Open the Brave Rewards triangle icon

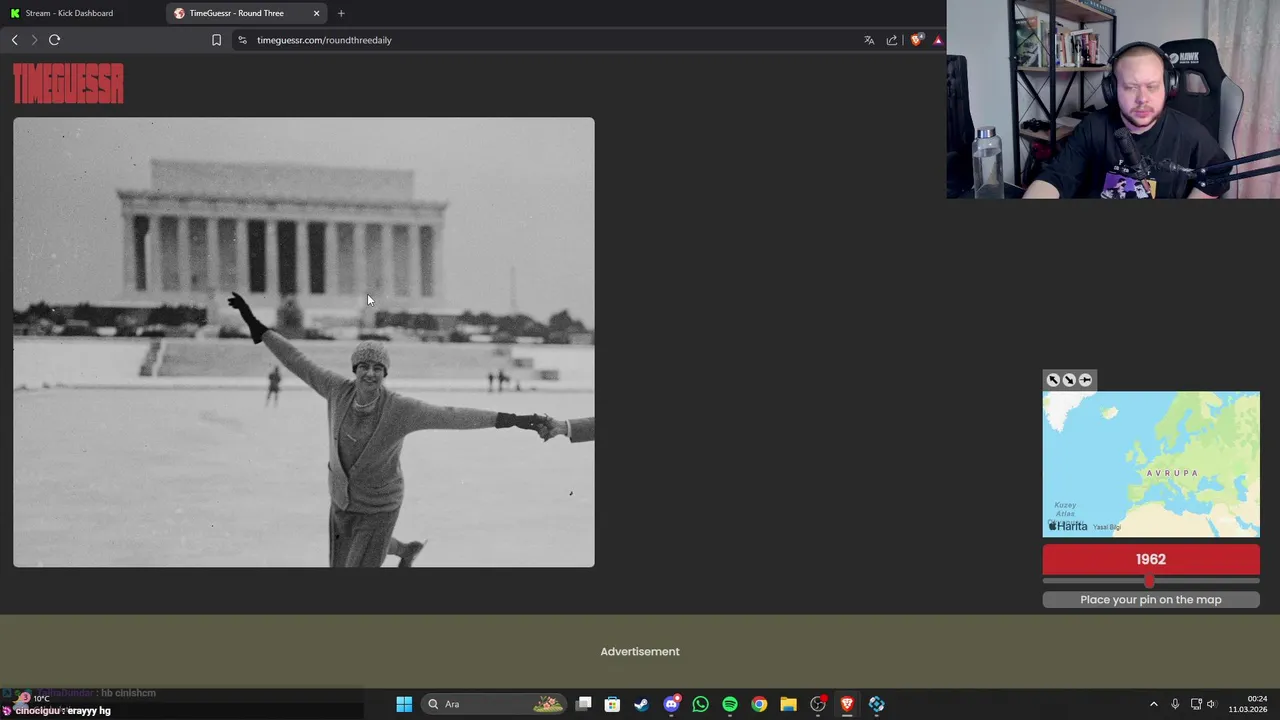938,40
